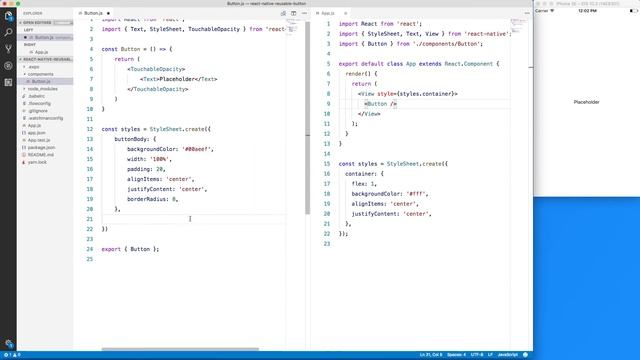The width and height of the screenshot is (640, 360).
Task: Click the left editor's vertical scrollbar
Action: [x=307, y=118]
